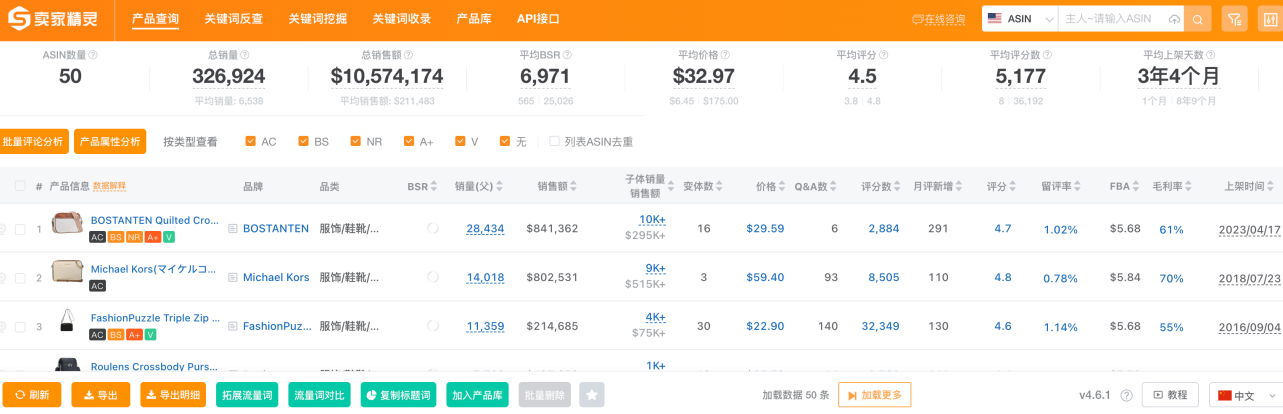Sort by 上架时间 column arrows
1283x414 pixels.
coord(1272,187)
